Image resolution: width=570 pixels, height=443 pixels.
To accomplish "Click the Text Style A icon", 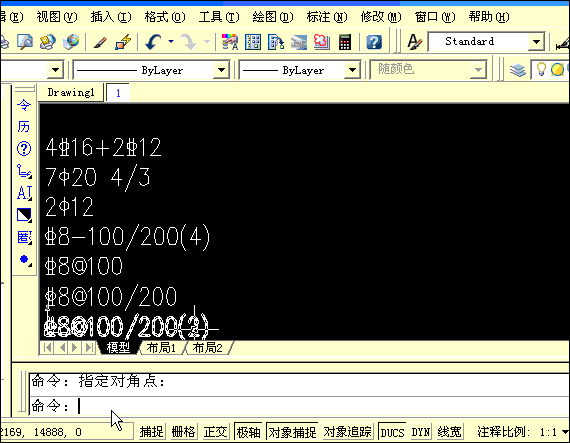I will point(415,42).
